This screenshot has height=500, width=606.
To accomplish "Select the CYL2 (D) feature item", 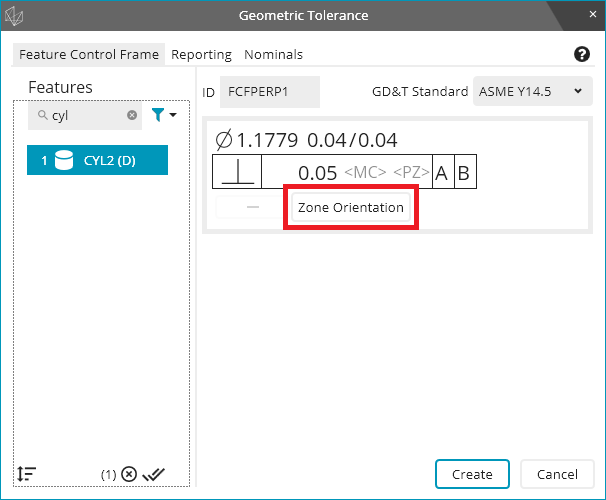I will click(x=98, y=160).
